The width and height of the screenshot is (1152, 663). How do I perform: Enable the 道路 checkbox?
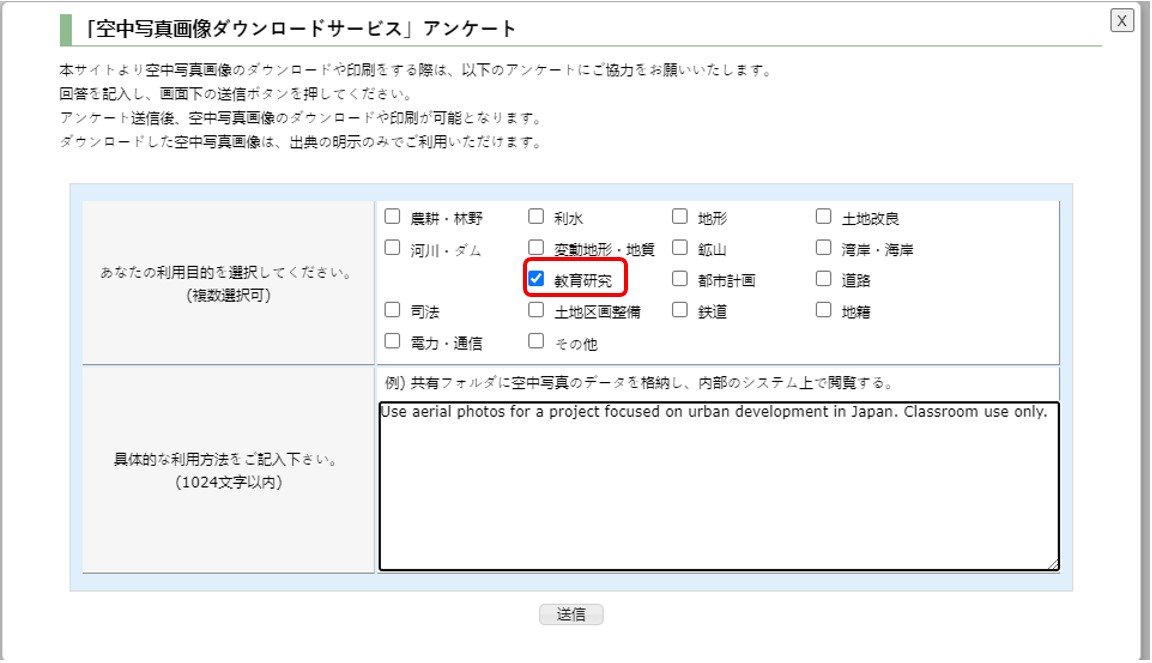pyautogui.click(x=823, y=279)
